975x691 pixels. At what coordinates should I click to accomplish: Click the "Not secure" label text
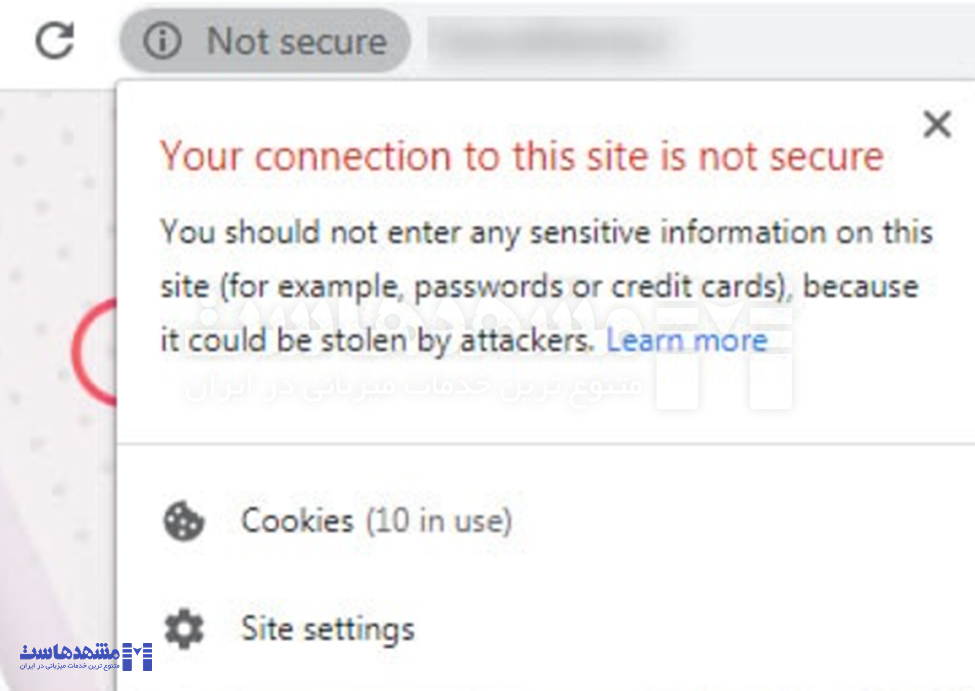pyautogui.click(x=296, y=41)
